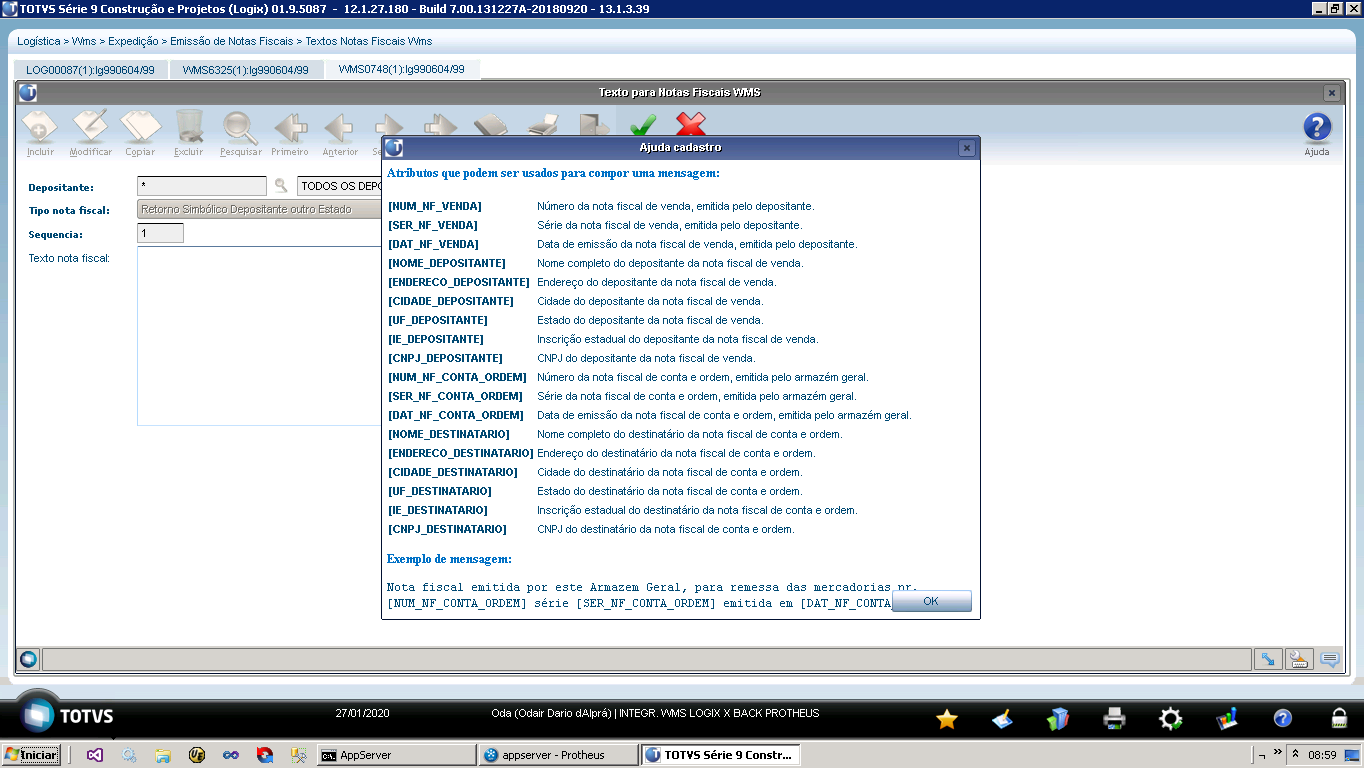The height and width of the screenshot is (768, 1364).
Task: Click [UF_DEPOSITANTE] attribute text
Action: pos(437,320)
